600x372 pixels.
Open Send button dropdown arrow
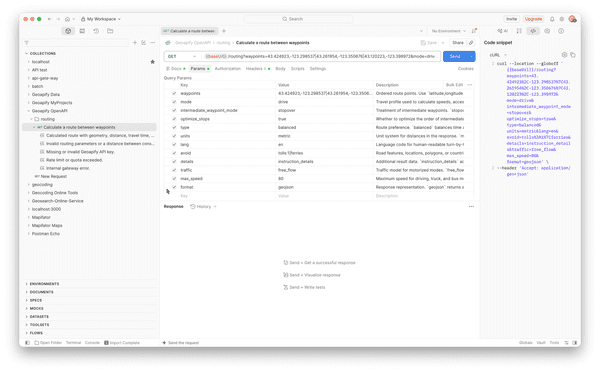click(x=471, y=56)
